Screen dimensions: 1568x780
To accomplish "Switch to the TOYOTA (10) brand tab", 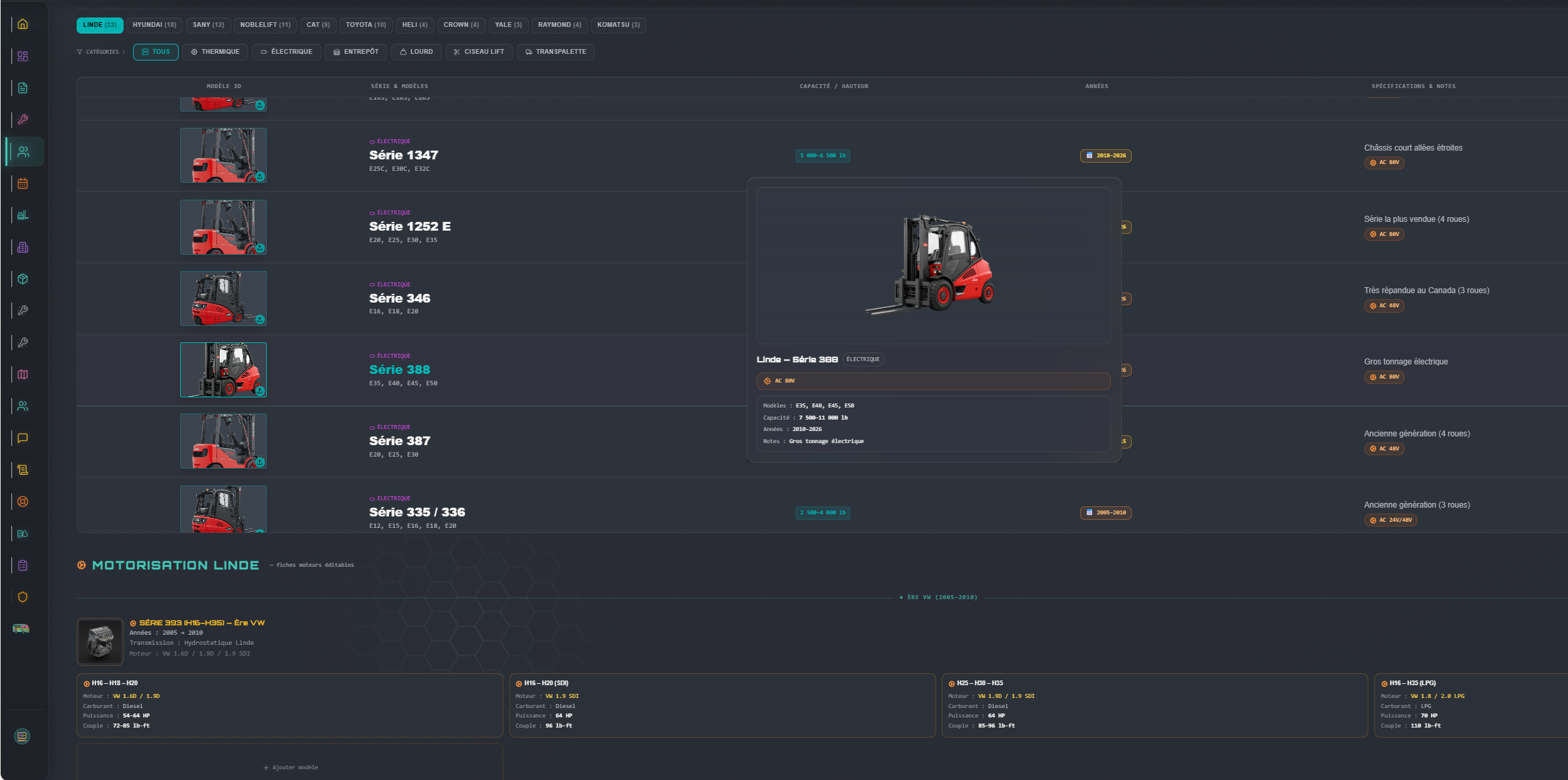I will tap(366, 25).
